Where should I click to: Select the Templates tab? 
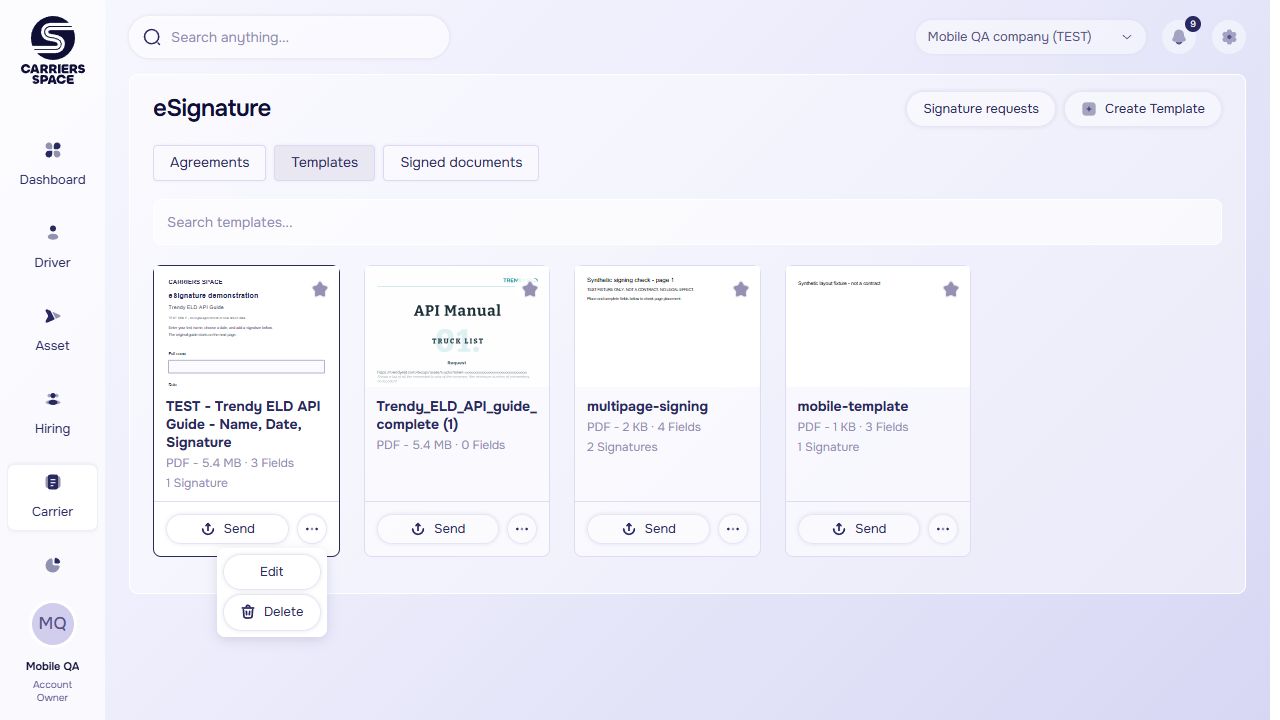tap(324, 163)
